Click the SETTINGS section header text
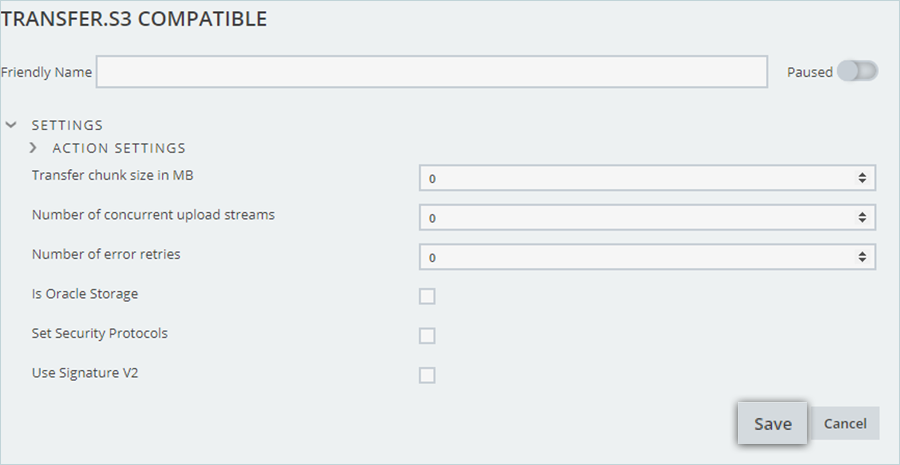 68,126
